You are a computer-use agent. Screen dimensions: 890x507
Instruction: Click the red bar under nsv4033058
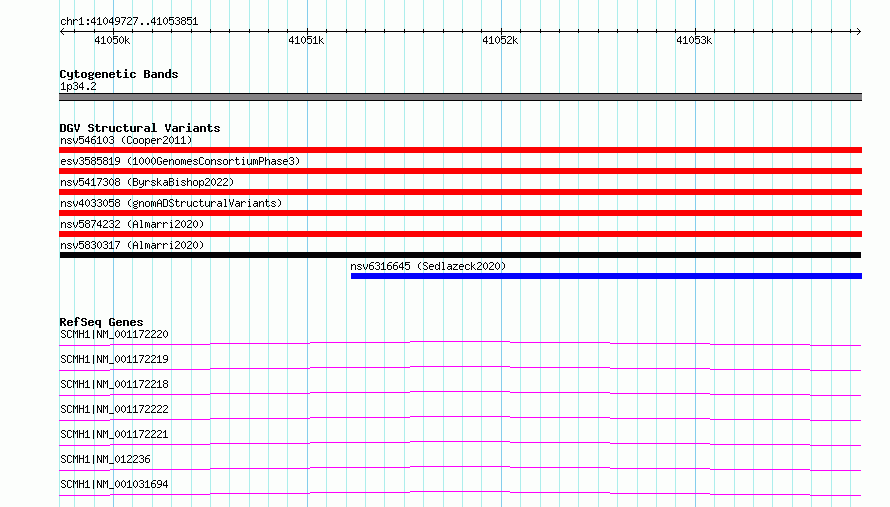(x=460, y=213)
